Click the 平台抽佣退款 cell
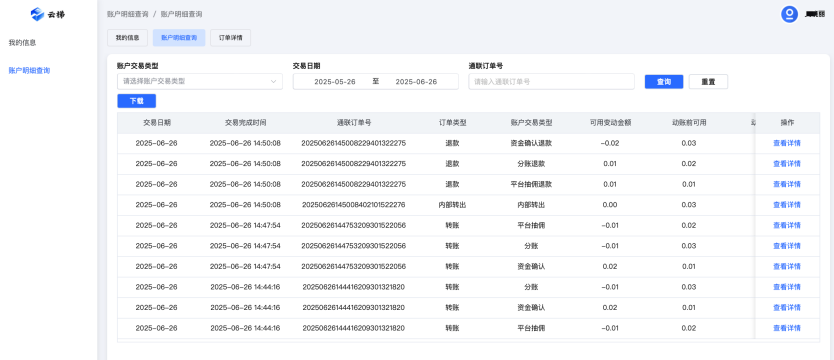 (x=531, y=184)
